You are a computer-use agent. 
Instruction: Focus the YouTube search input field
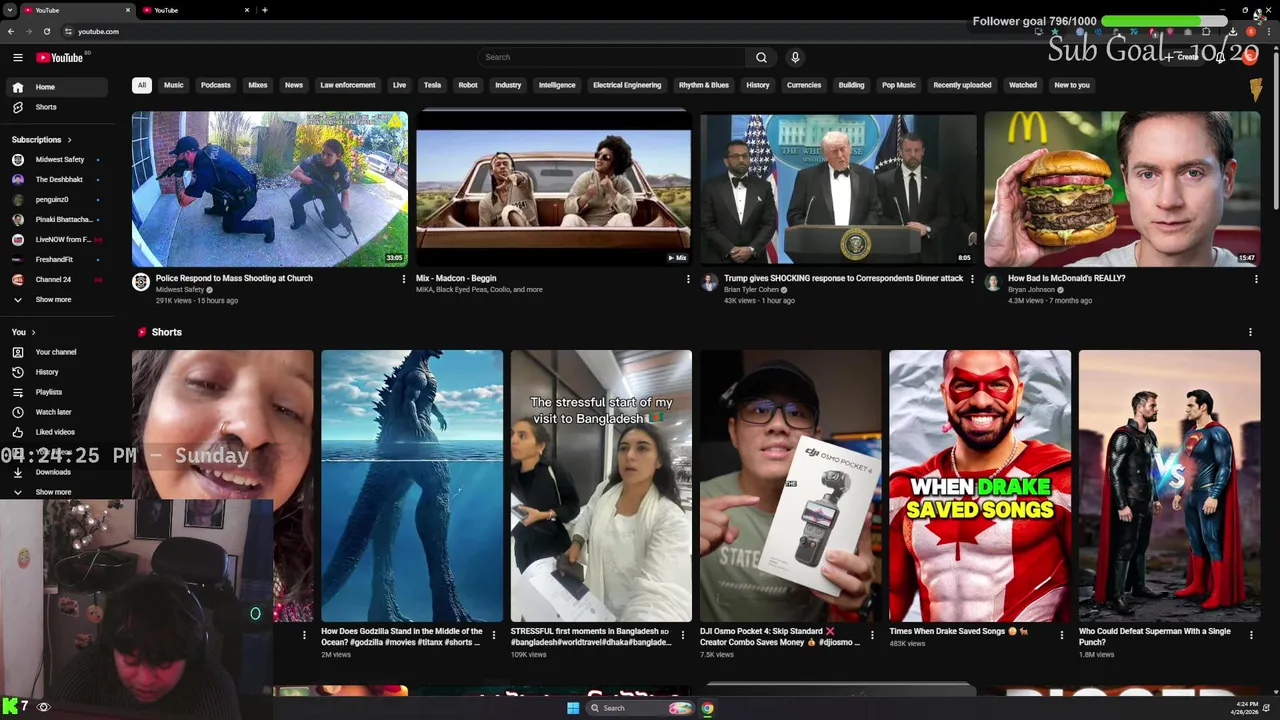(612, 57)
